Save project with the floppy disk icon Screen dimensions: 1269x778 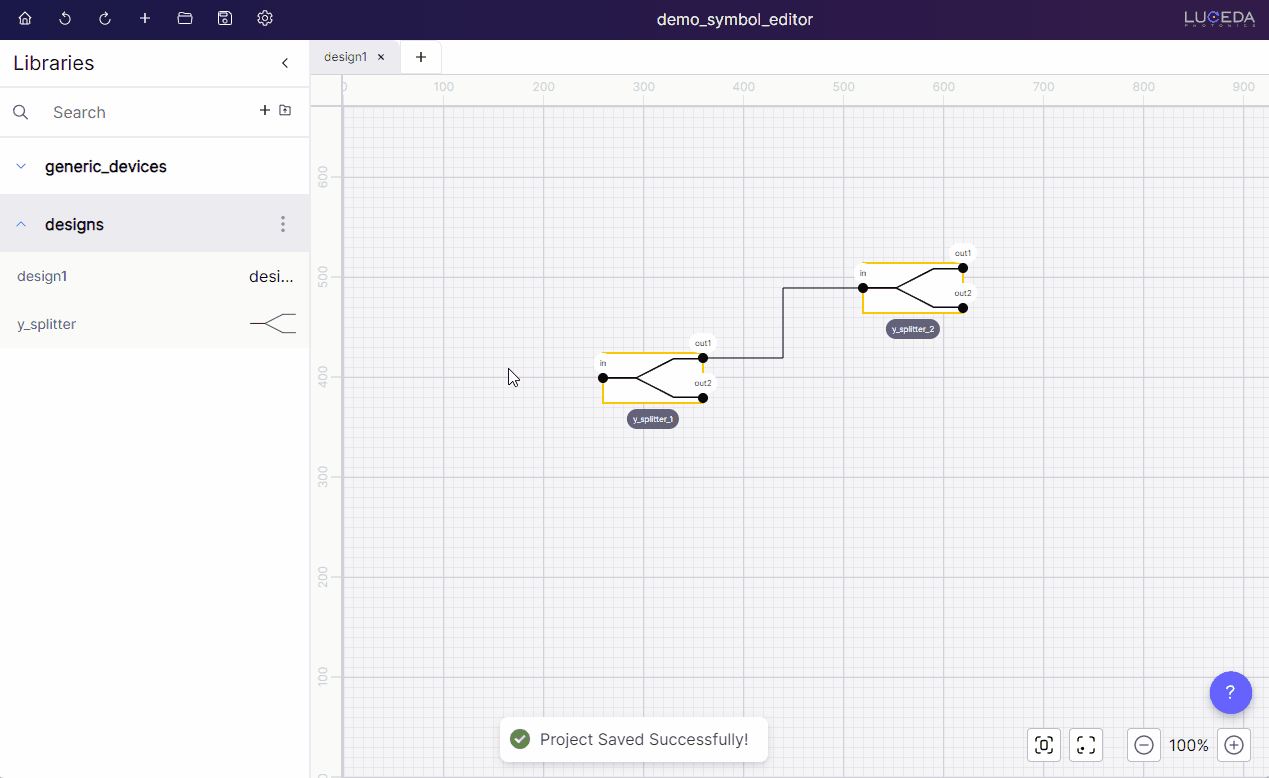coord(225,19)
